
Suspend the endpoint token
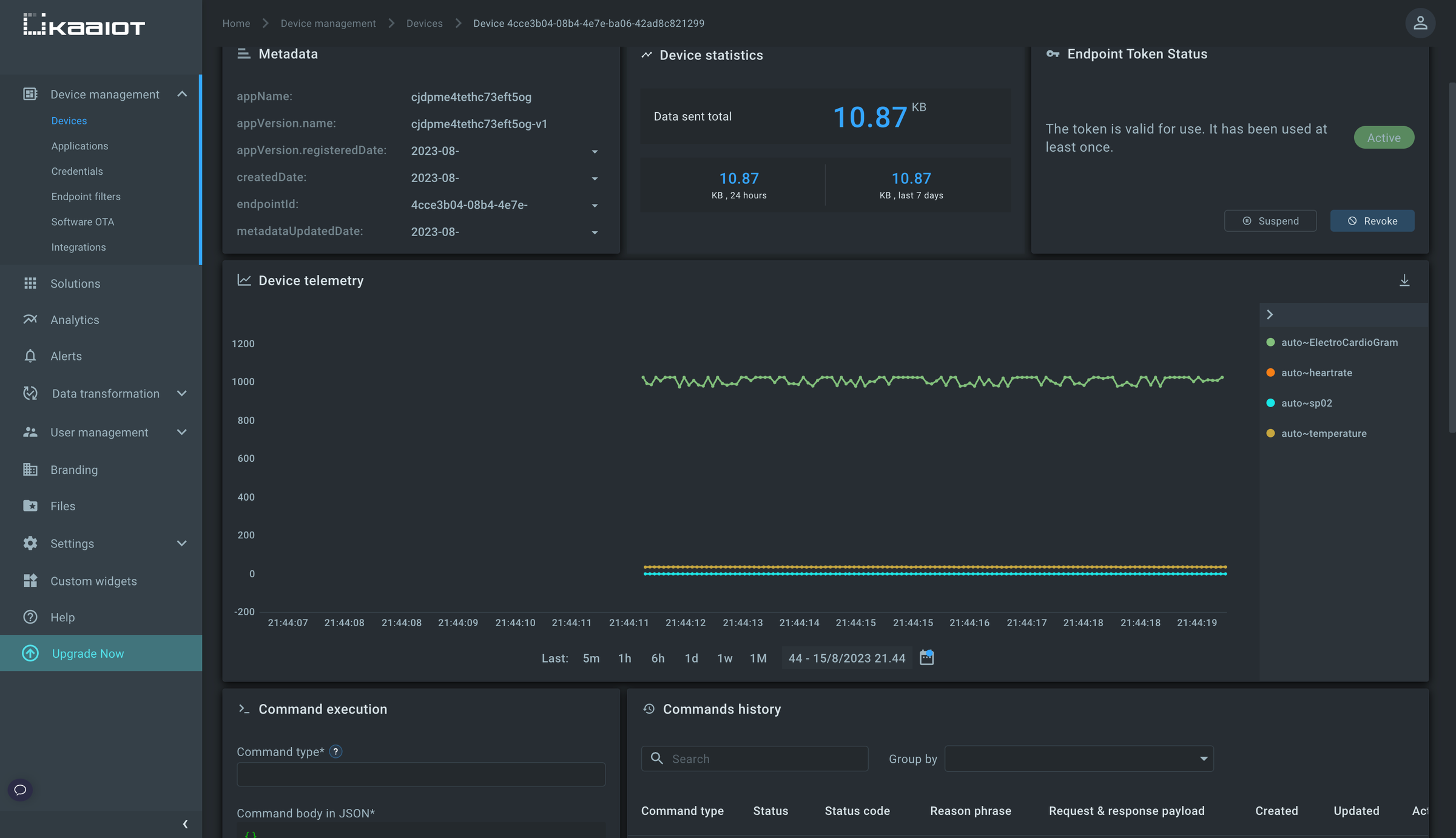pos(1270,221)
